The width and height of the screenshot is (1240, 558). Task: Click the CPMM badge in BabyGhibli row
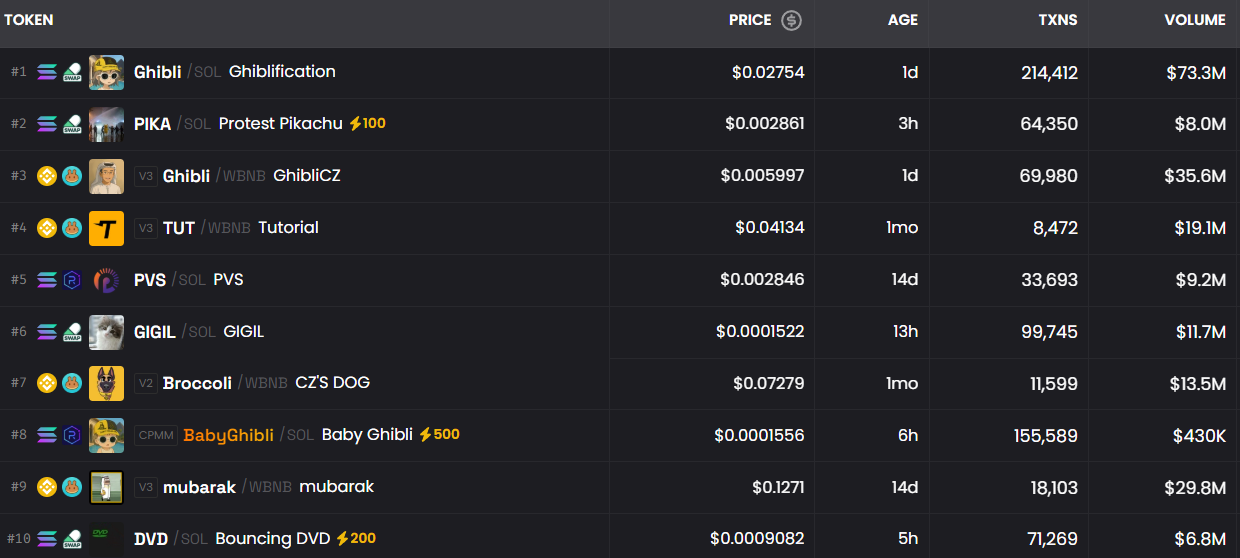[155, 435]
